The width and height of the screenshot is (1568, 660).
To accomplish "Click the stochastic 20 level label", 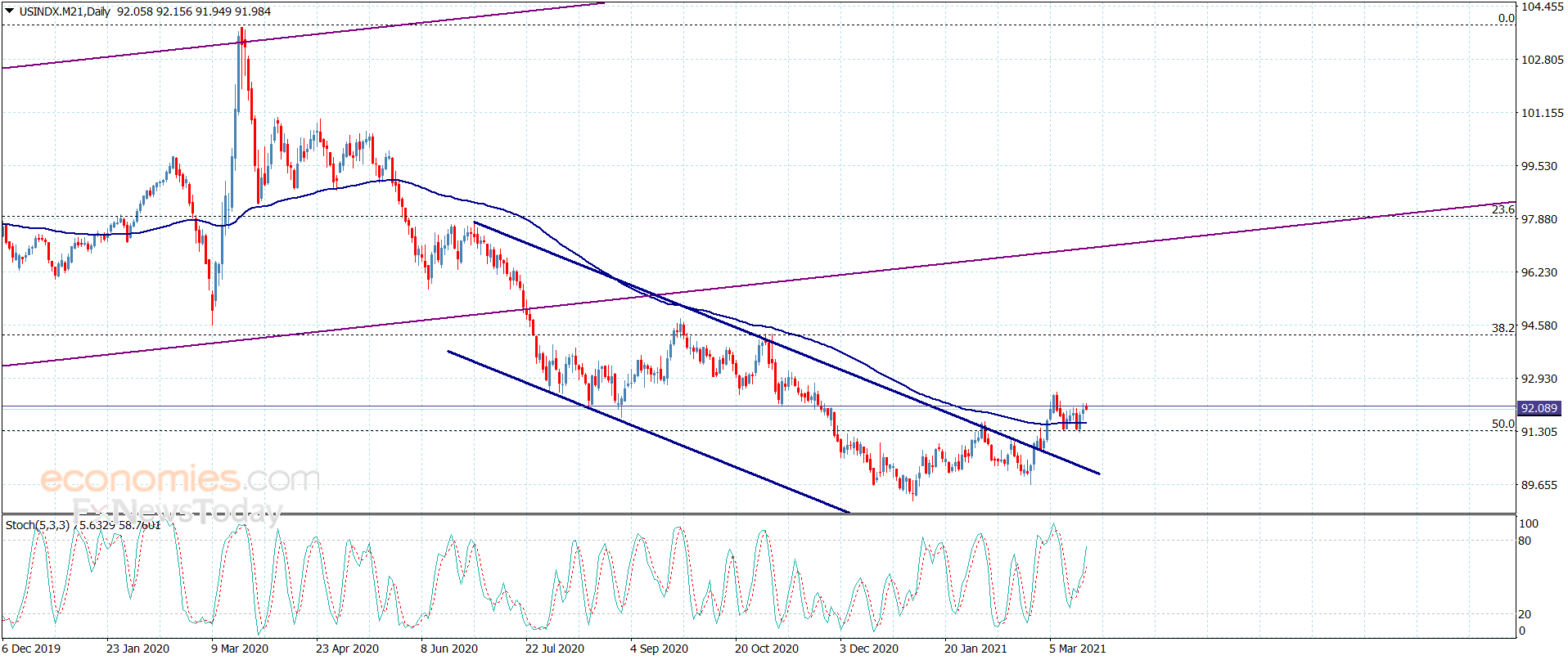I will 1525,614.
